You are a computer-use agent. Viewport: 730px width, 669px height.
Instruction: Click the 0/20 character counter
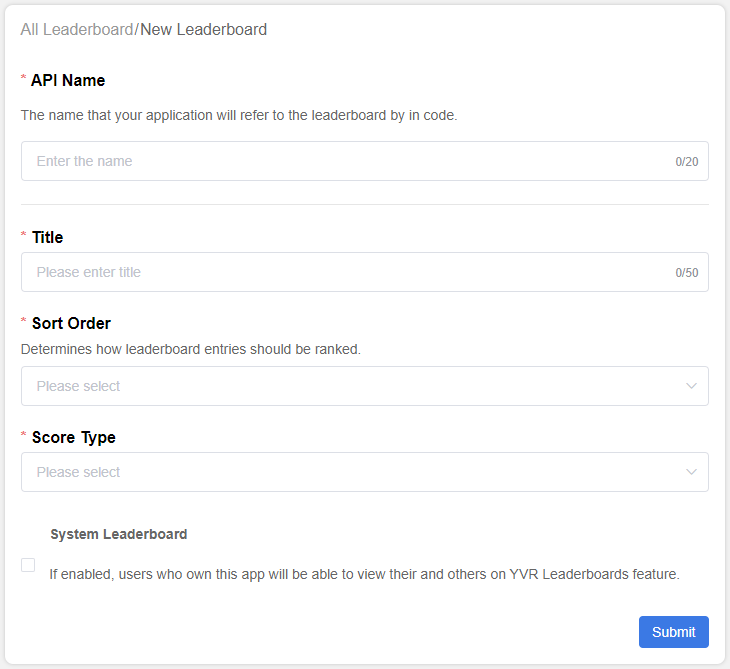[x=686, y=162]
